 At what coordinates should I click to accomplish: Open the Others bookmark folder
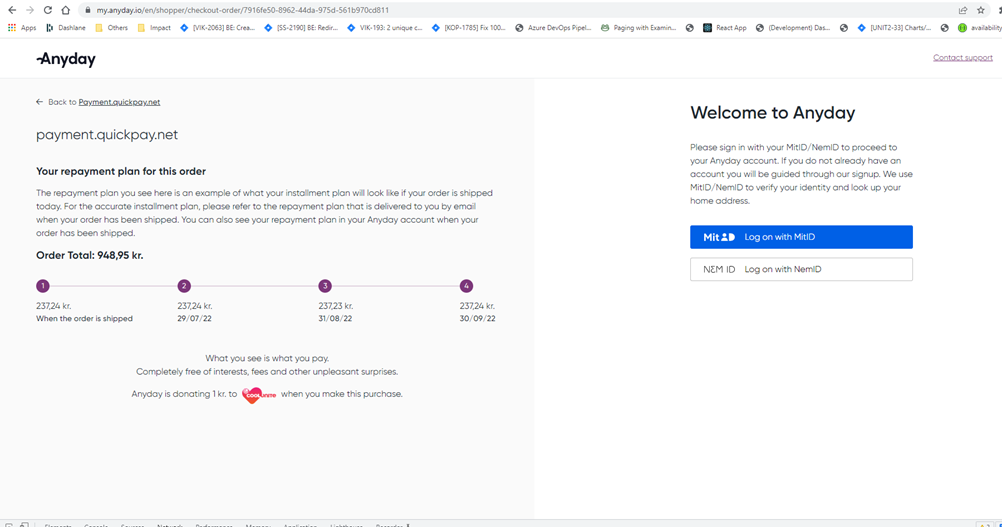(112, 28)
